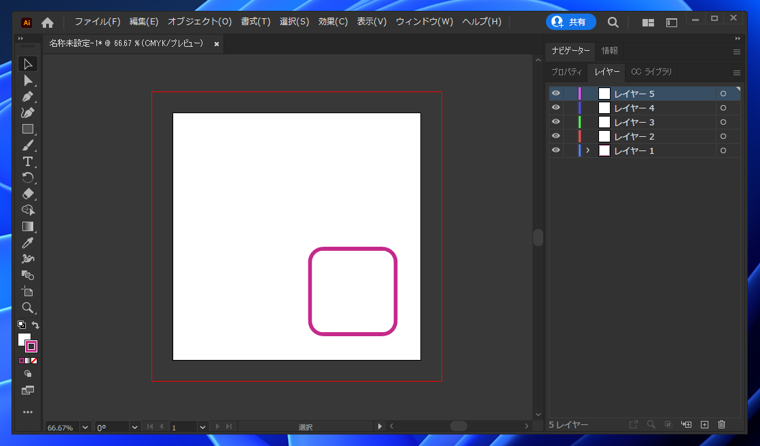Image resolution: width=760 pixels, height=446 pixels.
Task: Open the オブジェクト(O) menu
Action: coord(200,22)
